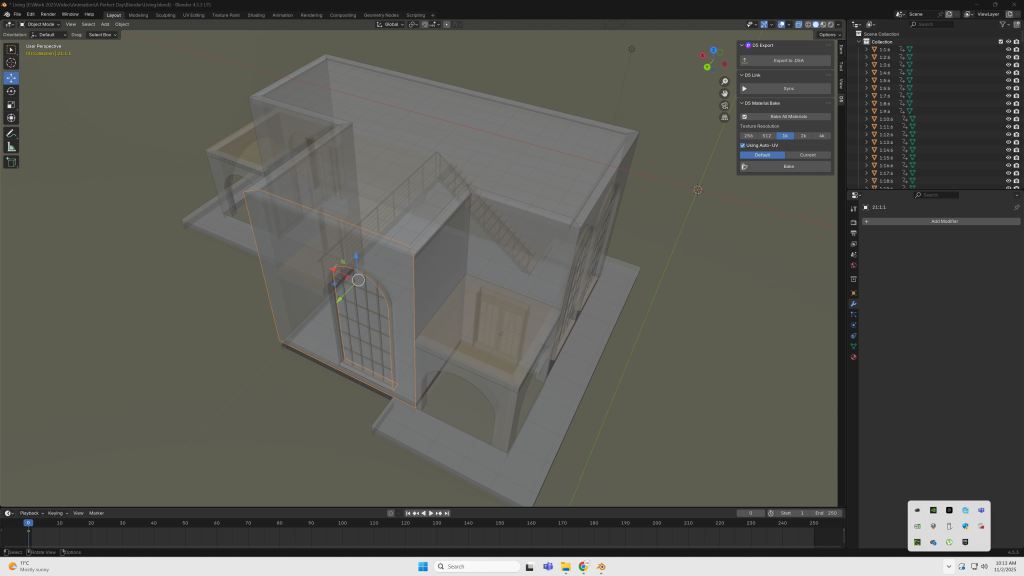This screenshot has height=576, width=1024.
Task: Activate the Rotate tool
Action: 11,91
